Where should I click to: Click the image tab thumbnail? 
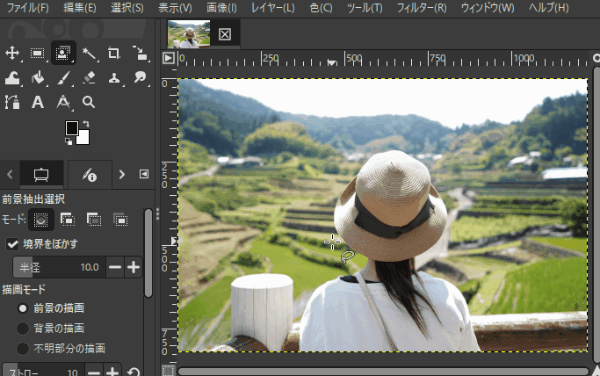click(189, 34)
